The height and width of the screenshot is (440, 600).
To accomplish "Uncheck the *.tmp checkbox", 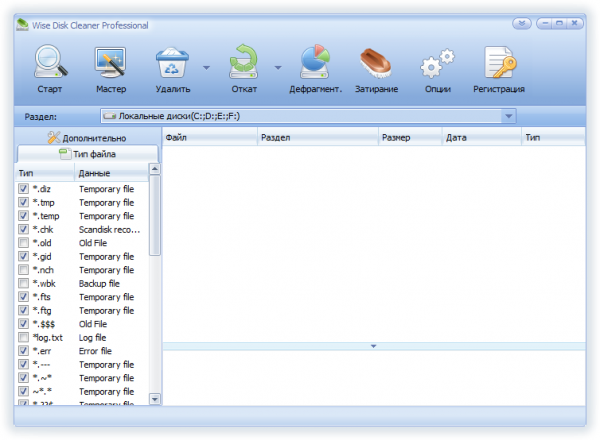I will tap(24, 202).
